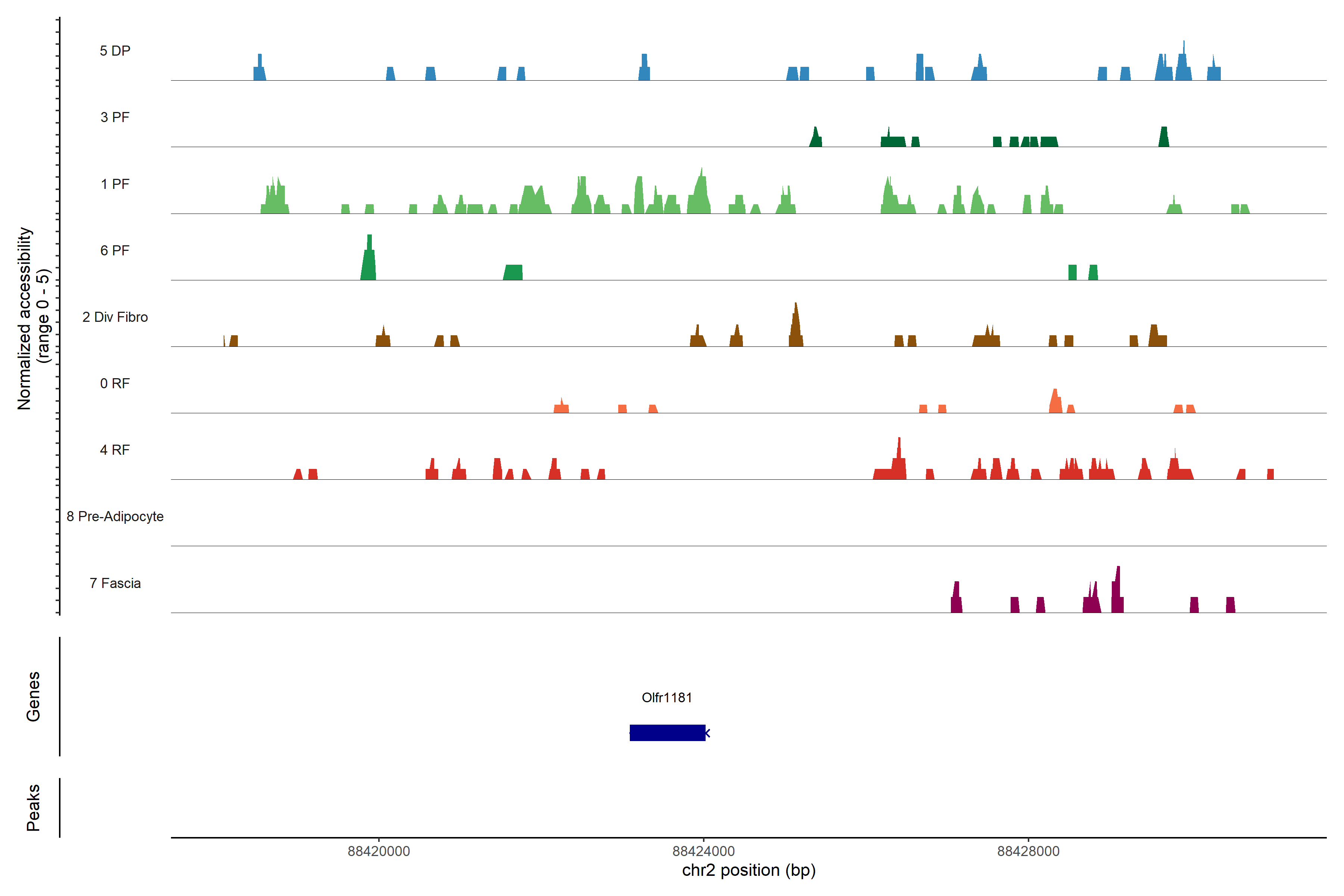Click the 88428000 axis tick label

tap(1028, 852)
